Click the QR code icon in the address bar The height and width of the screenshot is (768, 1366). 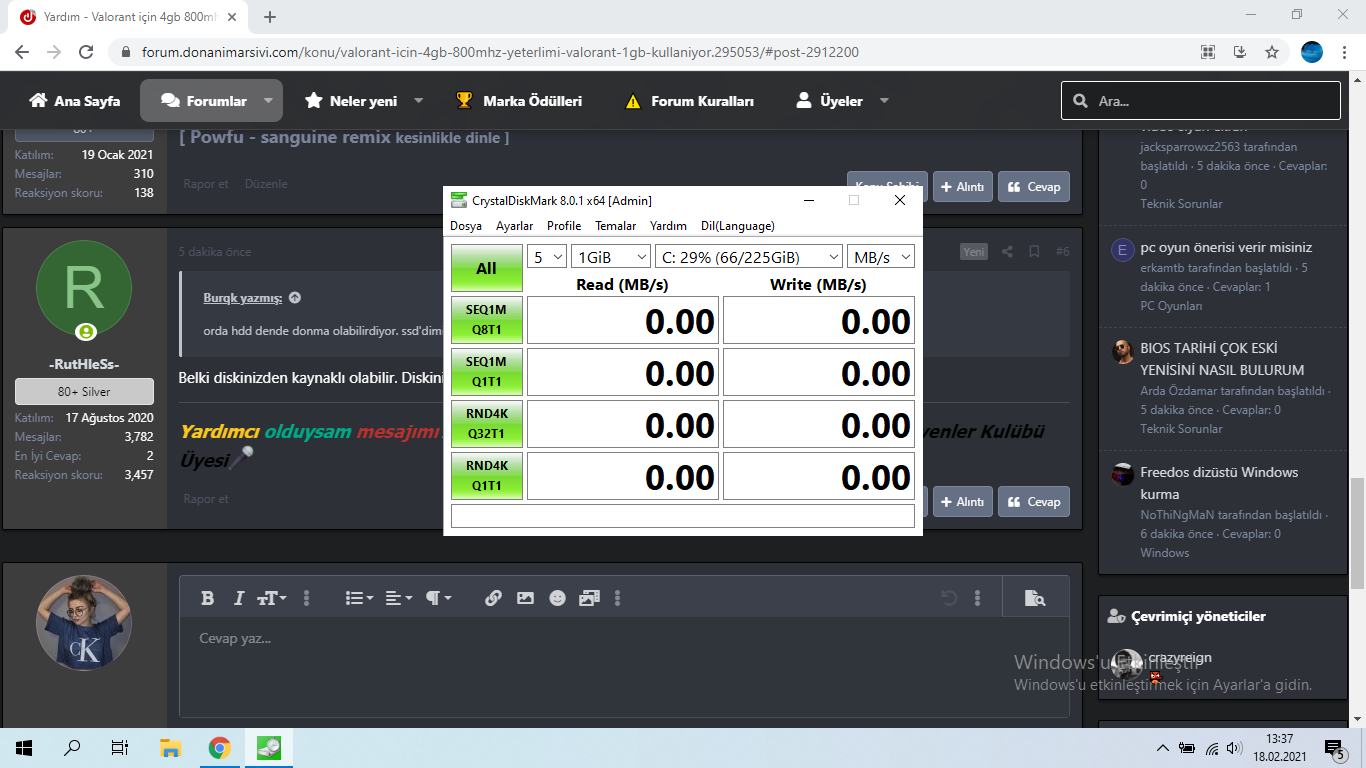[x=1208, y=52]
